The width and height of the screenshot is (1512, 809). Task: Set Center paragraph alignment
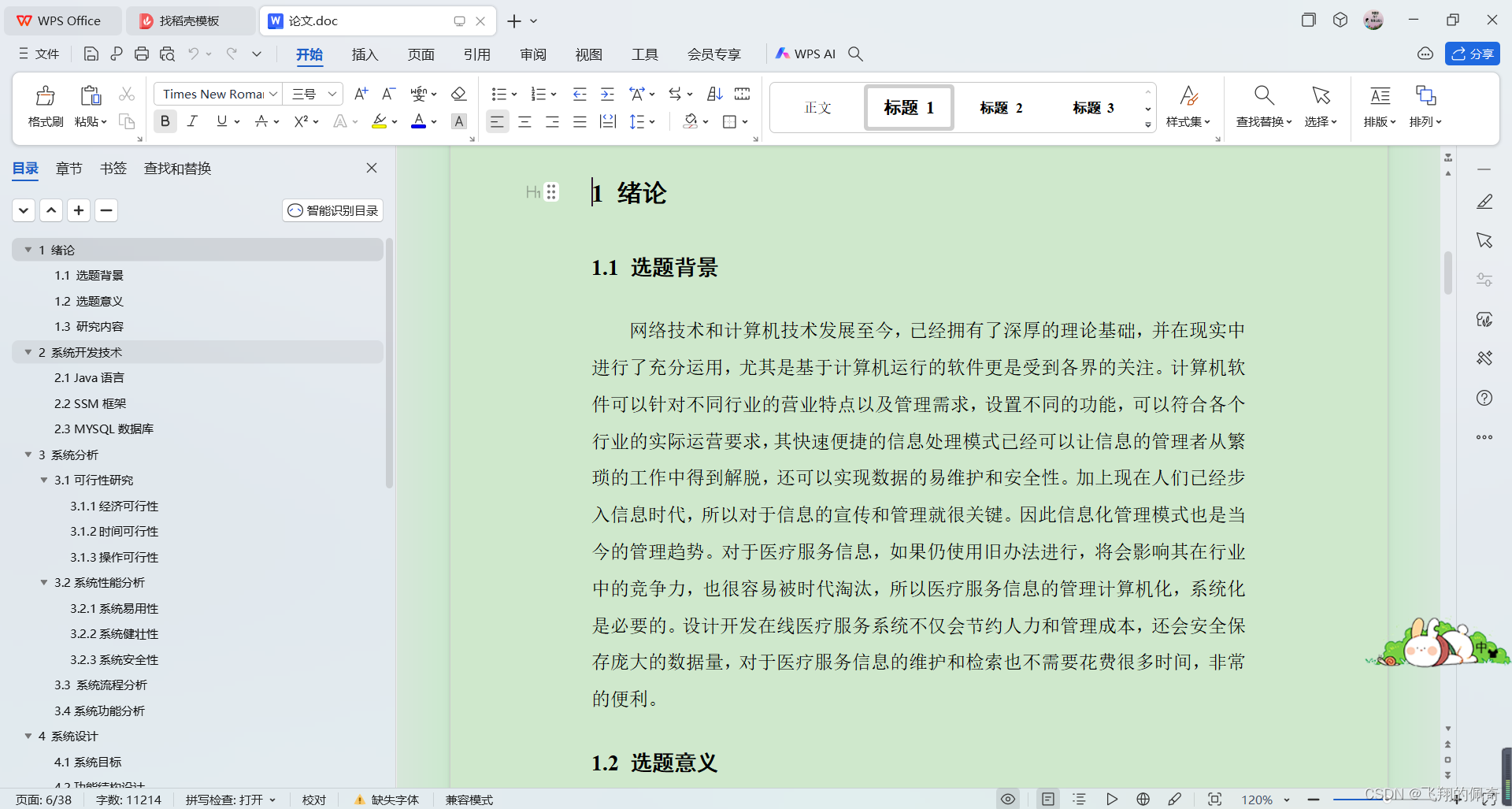click(524, 121)
